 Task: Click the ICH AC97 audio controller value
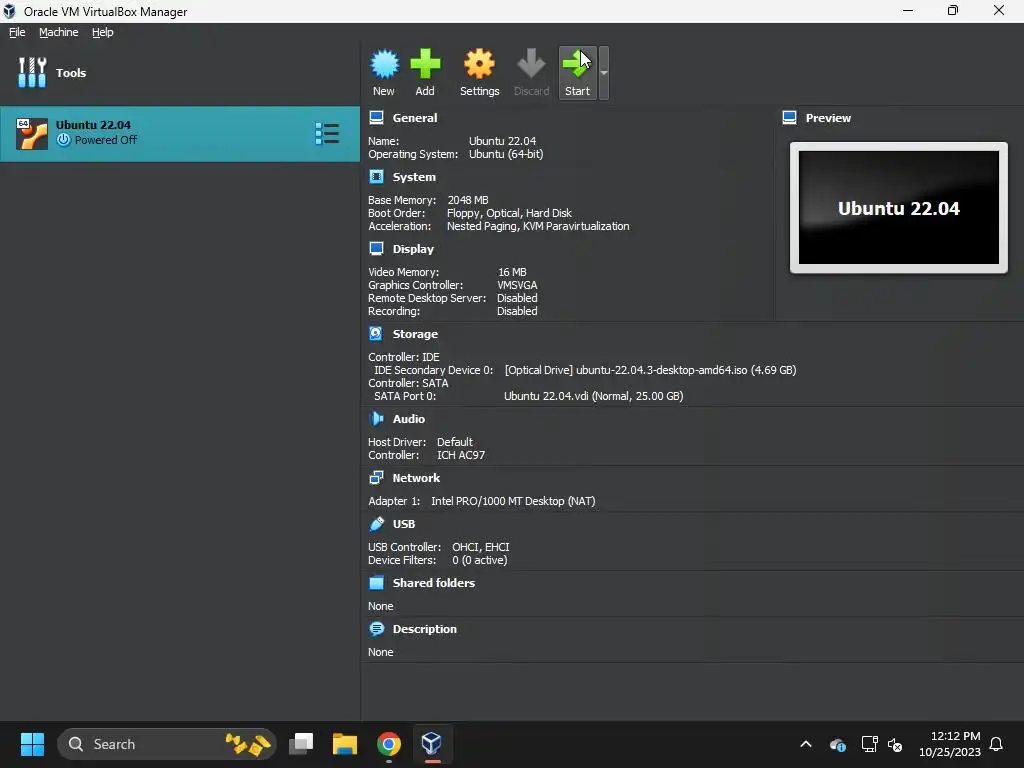[461, 455]
